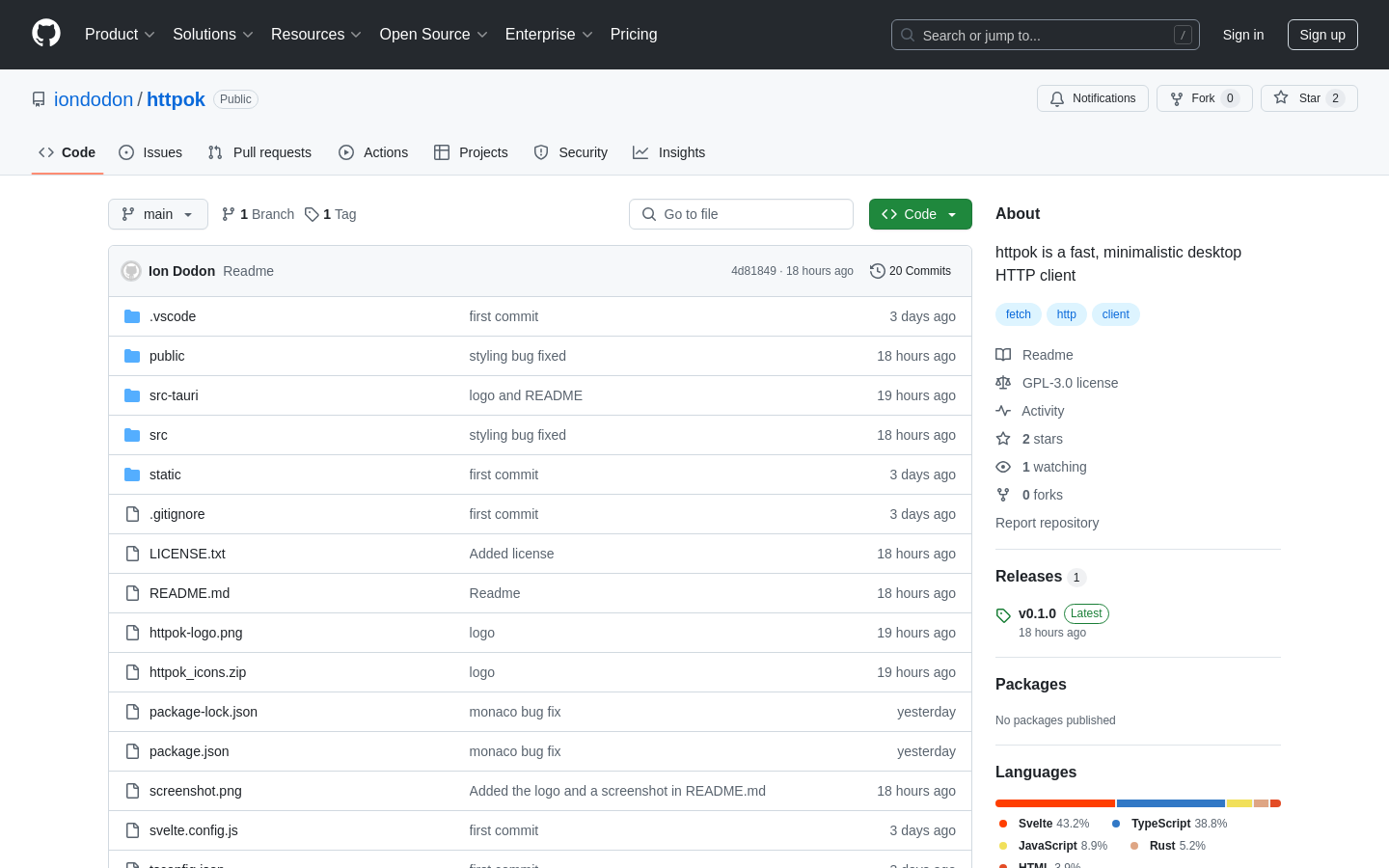Expand the Enterprise menu
1389x868 pixels.
tap(549, 35)
